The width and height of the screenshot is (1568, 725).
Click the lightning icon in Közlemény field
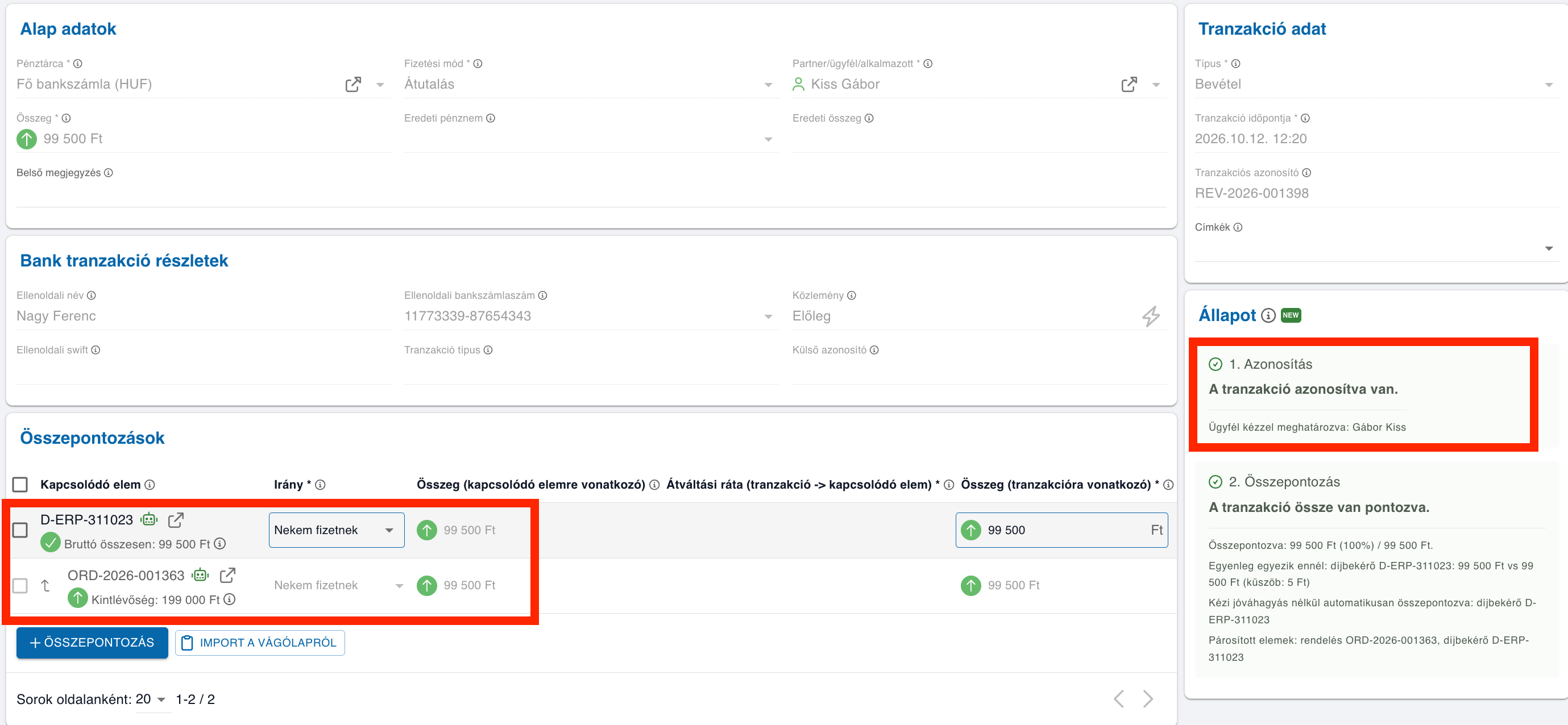(1151, 316)
